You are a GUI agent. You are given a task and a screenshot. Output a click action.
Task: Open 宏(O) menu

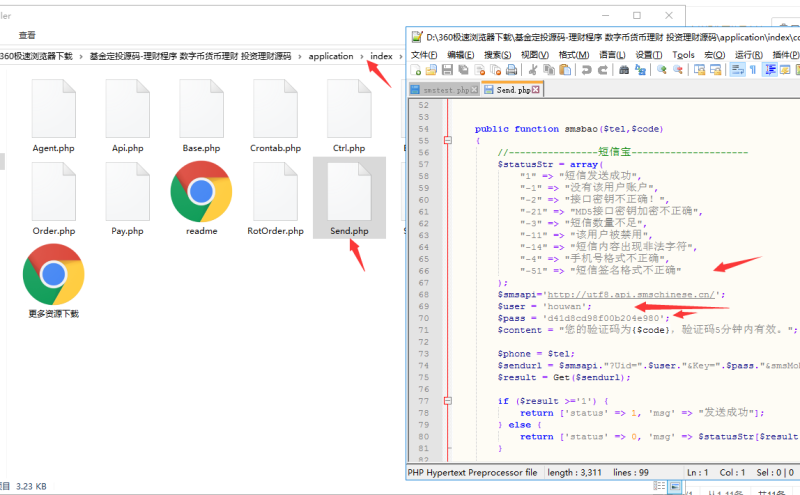[714, 55]
